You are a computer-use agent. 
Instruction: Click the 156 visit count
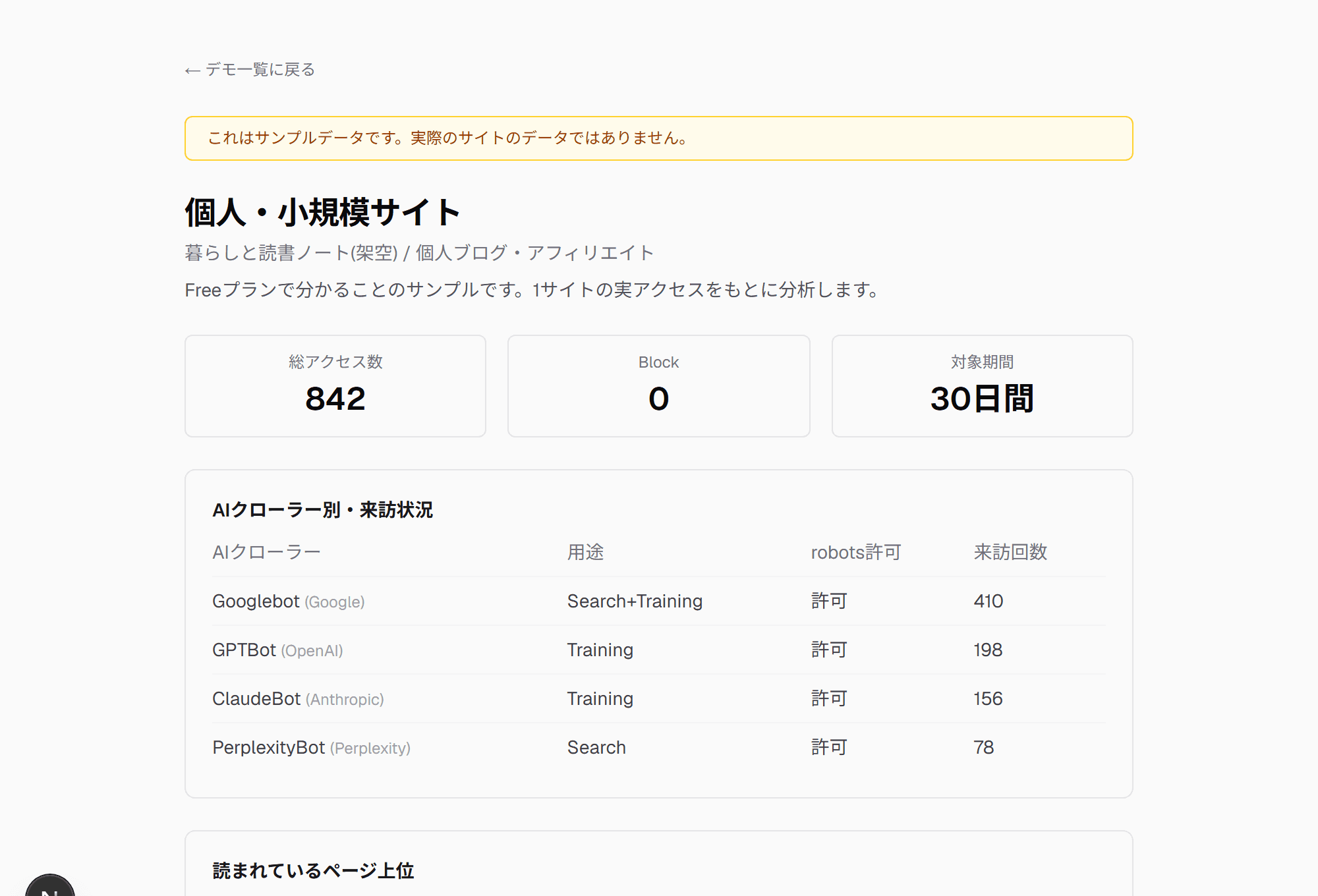point(988,699)
